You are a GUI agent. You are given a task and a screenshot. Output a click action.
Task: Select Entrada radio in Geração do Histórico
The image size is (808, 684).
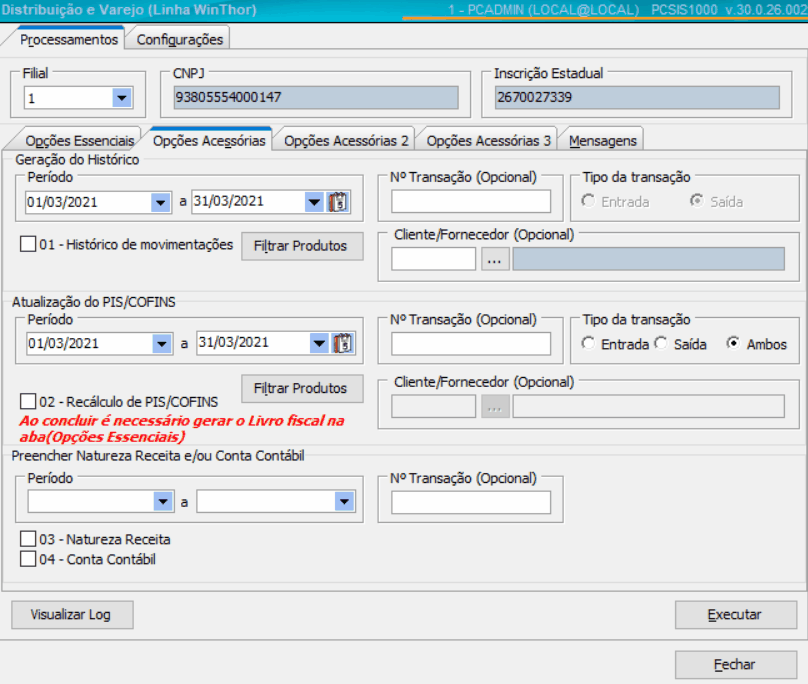pos(588,201)
